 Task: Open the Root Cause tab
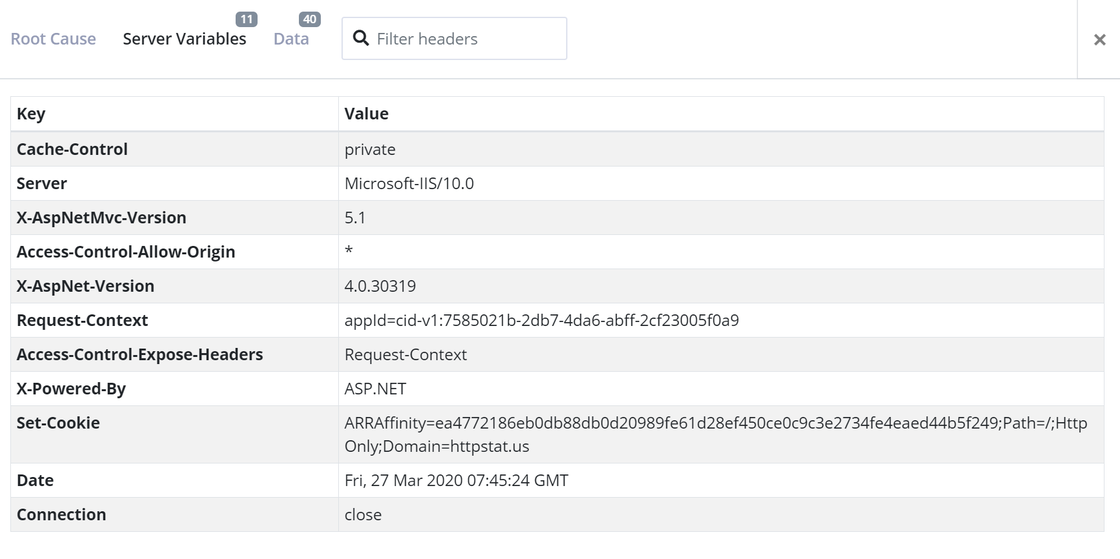coord(53,39)
